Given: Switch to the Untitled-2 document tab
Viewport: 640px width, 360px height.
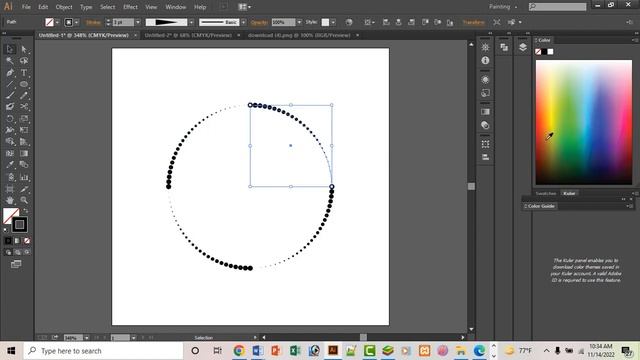Looking at the screenshot, I should pos(188,36).
